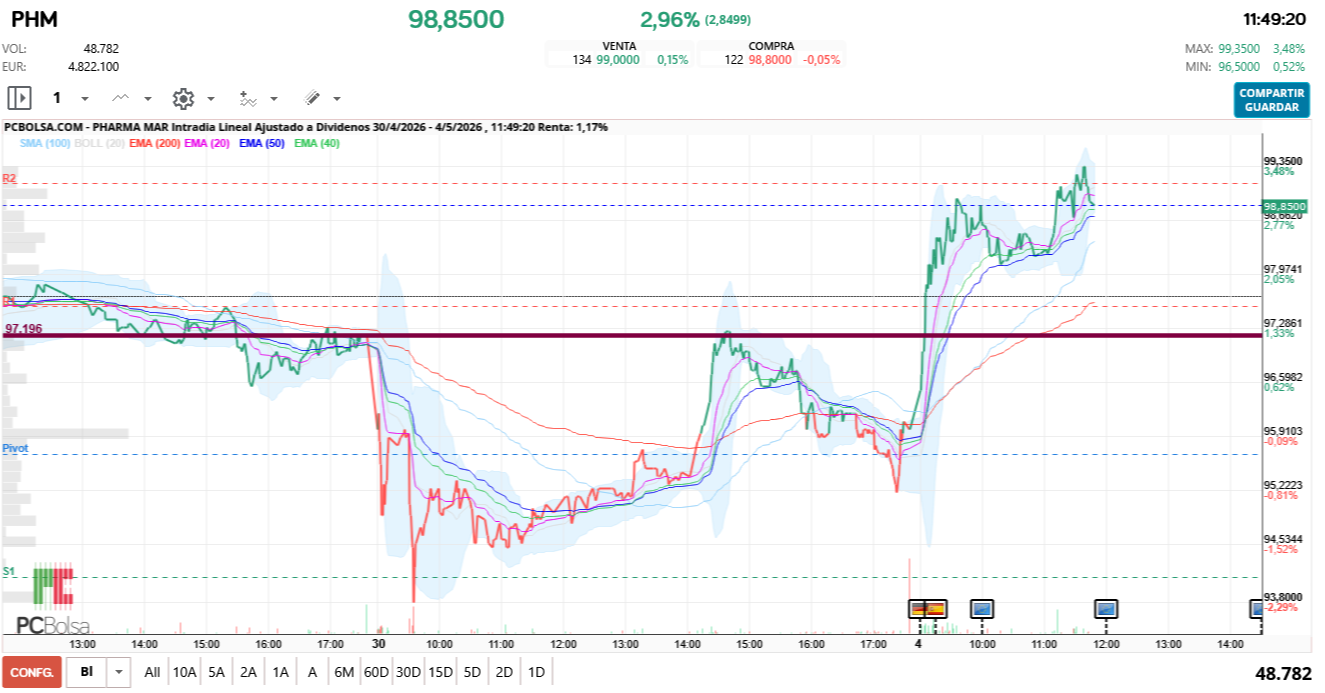Select the 15D time range

(x=440, y=673)
